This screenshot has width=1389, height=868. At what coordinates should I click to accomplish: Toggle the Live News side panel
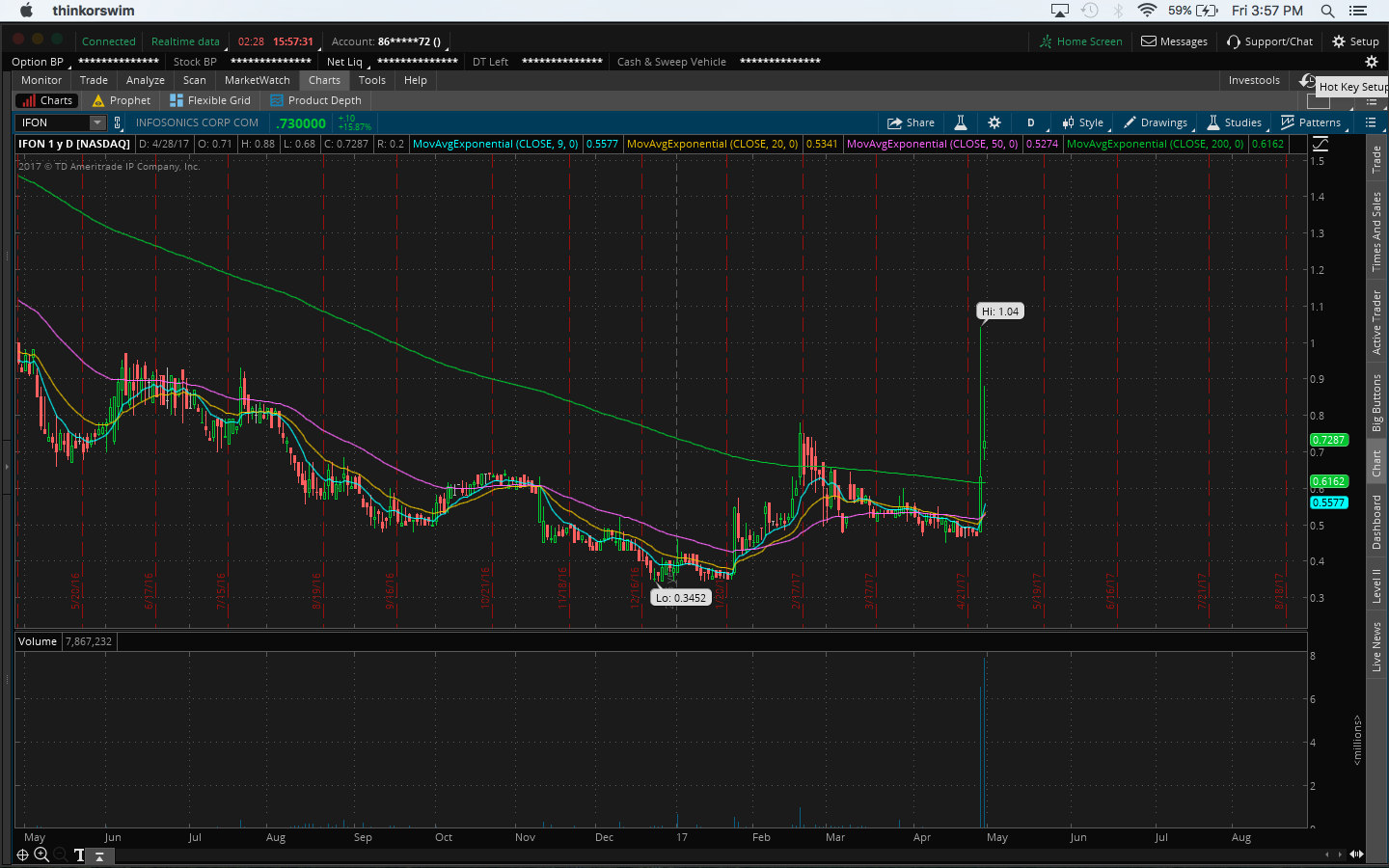coord(1376,646)
